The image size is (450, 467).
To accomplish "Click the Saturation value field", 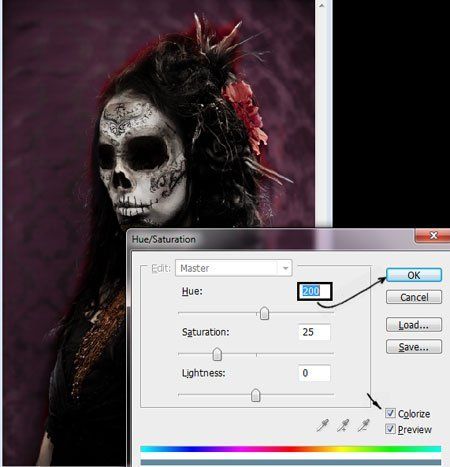I will pyautogui.click(x=314, y=332).
